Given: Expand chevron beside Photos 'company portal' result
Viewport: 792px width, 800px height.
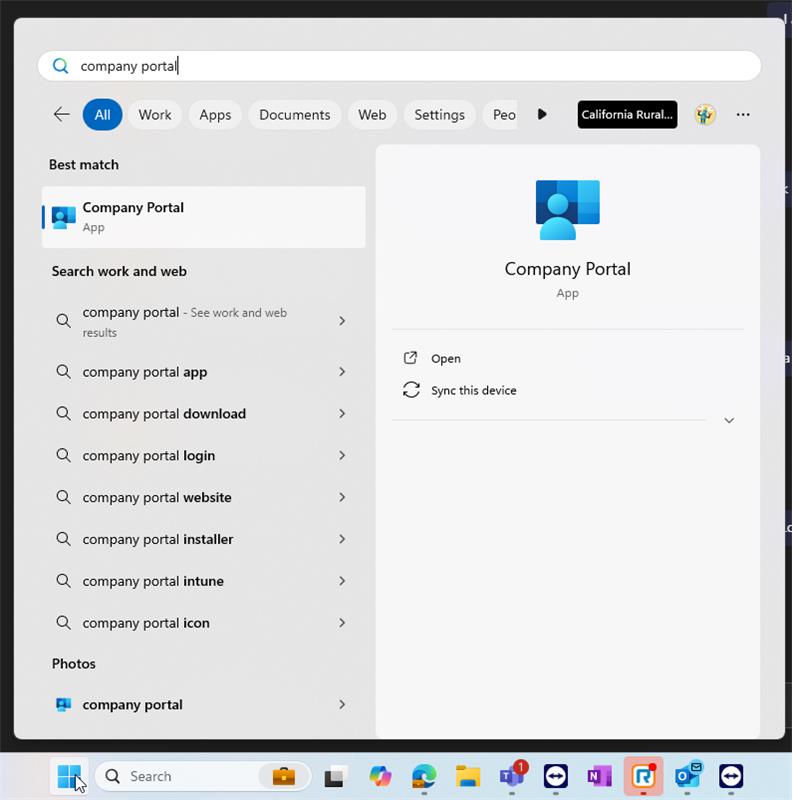Looking at the screenshot, I should click(342, 704).
